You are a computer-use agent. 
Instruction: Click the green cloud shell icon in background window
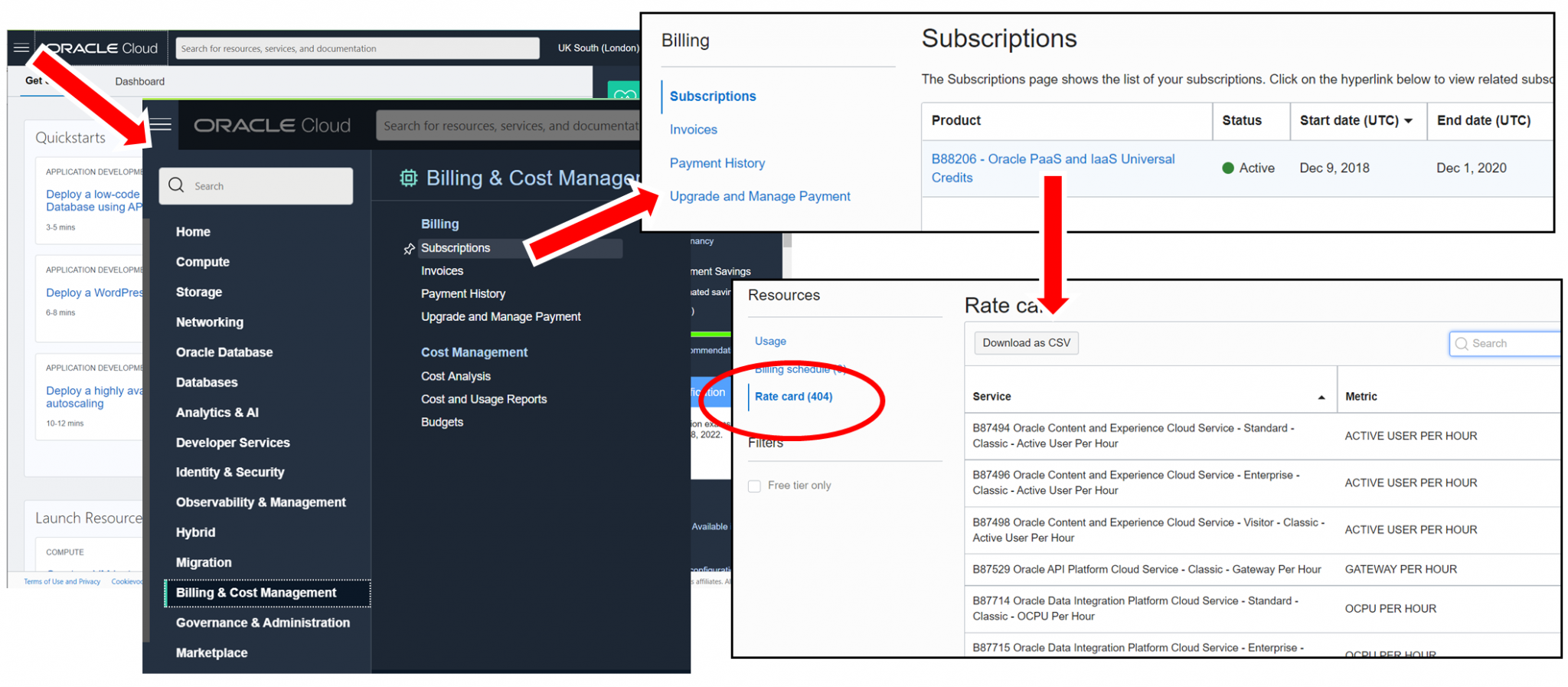click(x=624, y=92)
